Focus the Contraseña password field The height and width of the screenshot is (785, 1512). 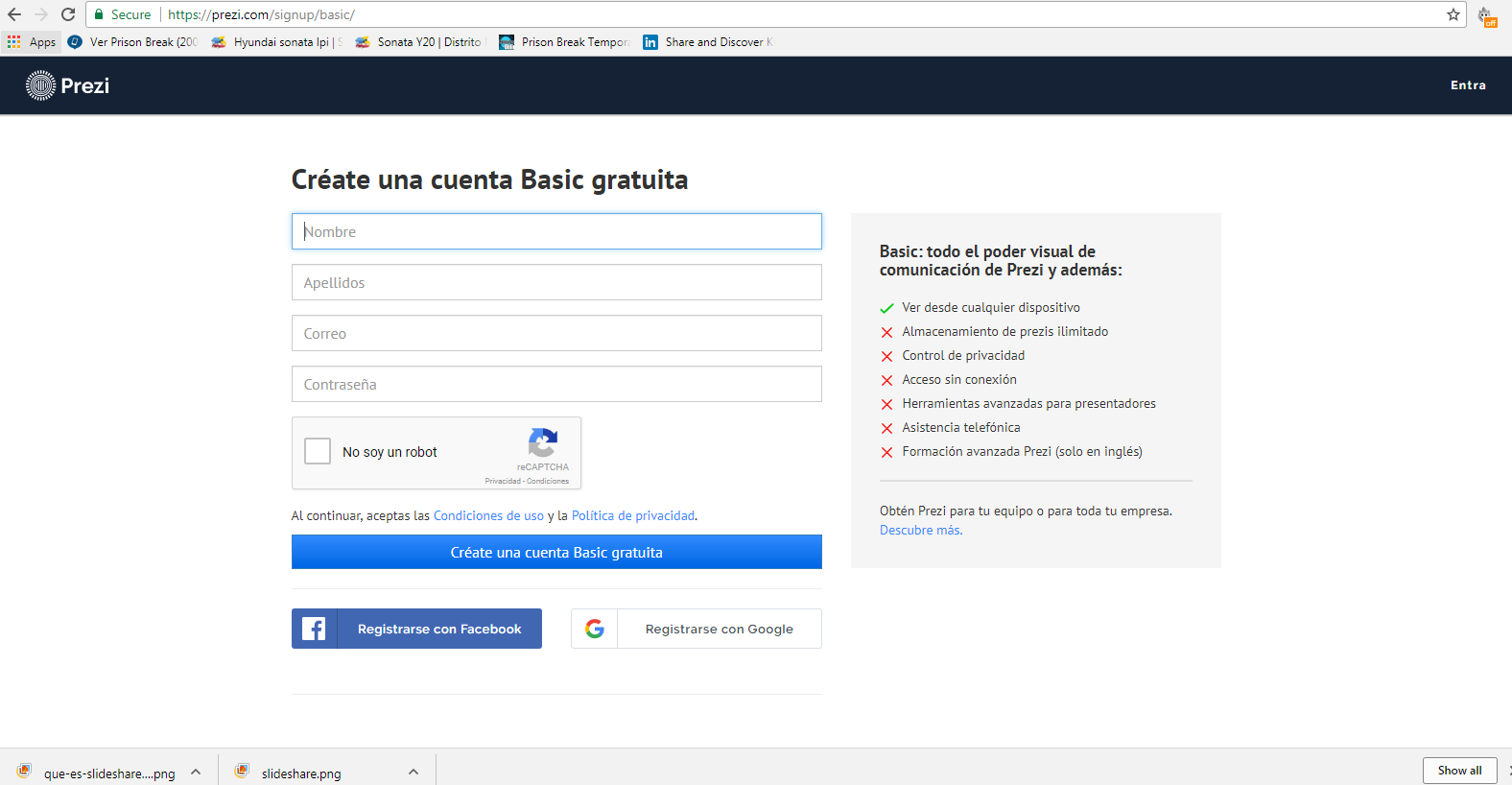(556, 384)
